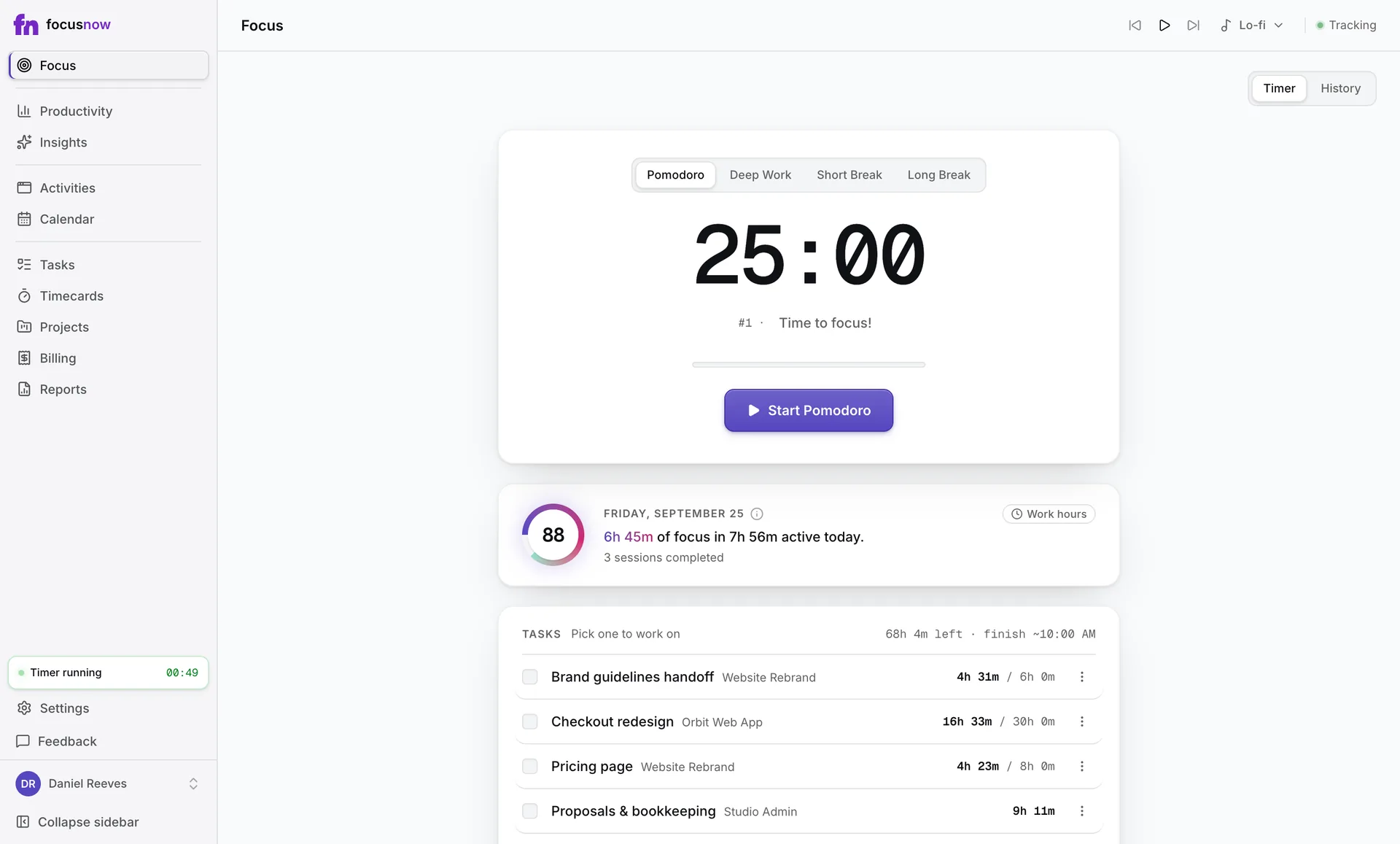Open Settings with the gear icon
This screenshot has width=1400, height=844.
click(108, 708)
